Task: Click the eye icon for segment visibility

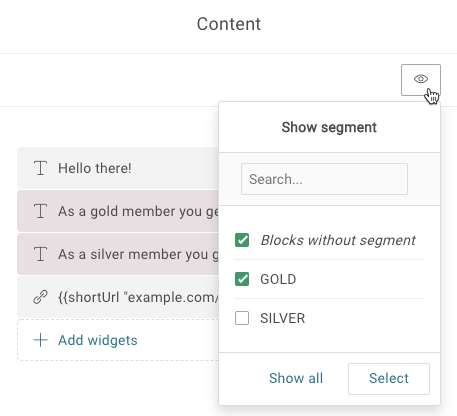Action: point(421,80)
